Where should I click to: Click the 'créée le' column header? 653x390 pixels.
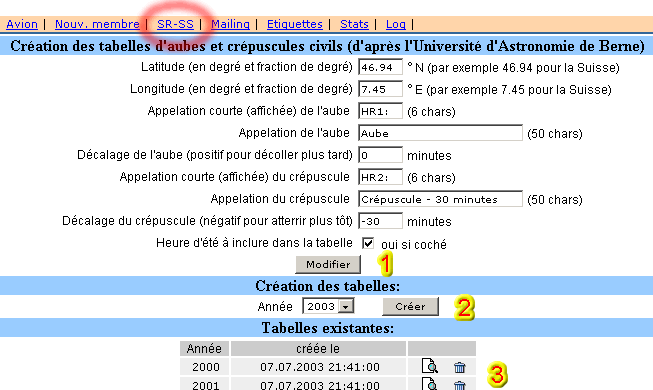click(319, 348)
